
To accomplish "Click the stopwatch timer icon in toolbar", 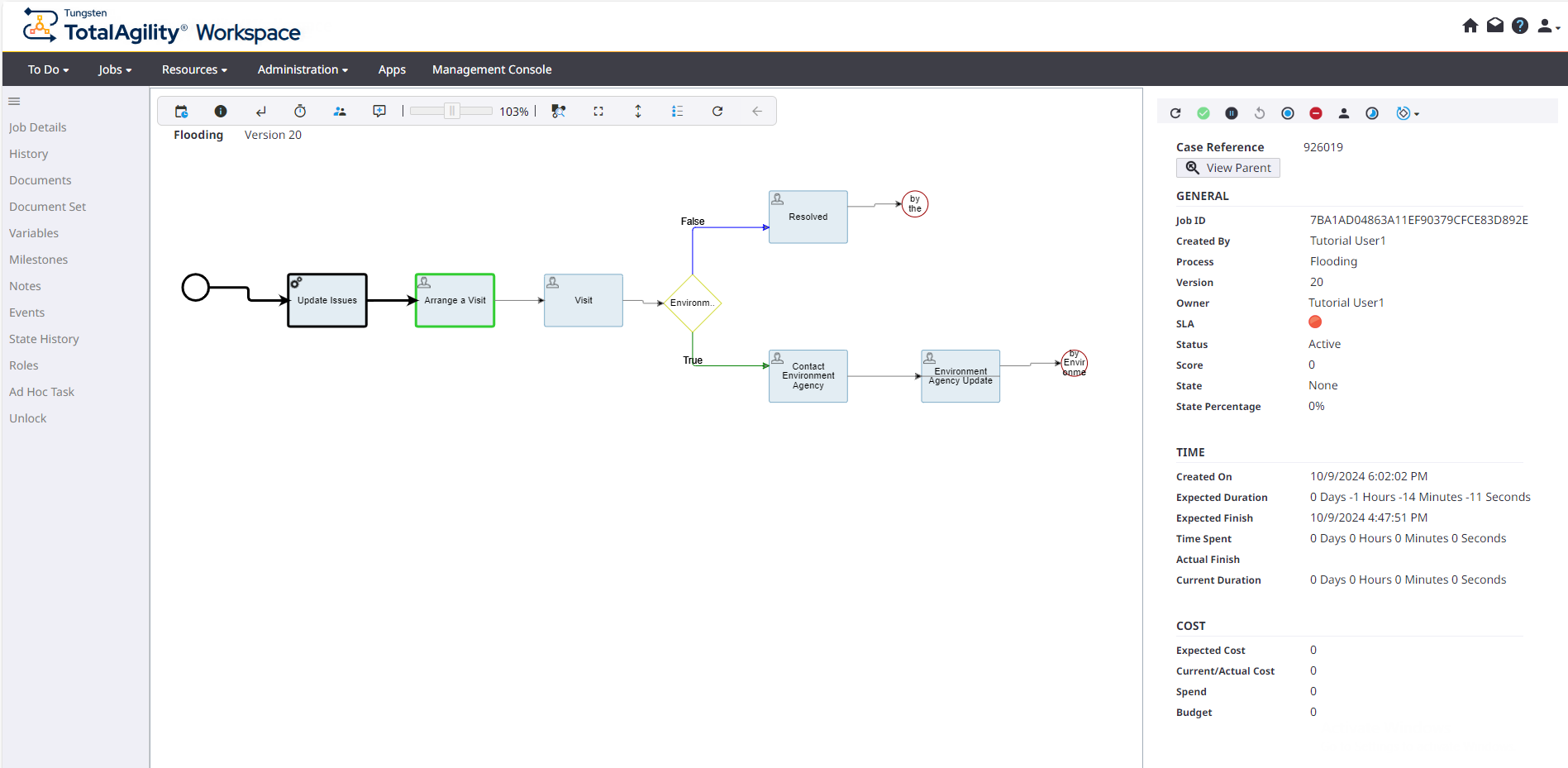I will pyautogui.click(x=300, y=112).
